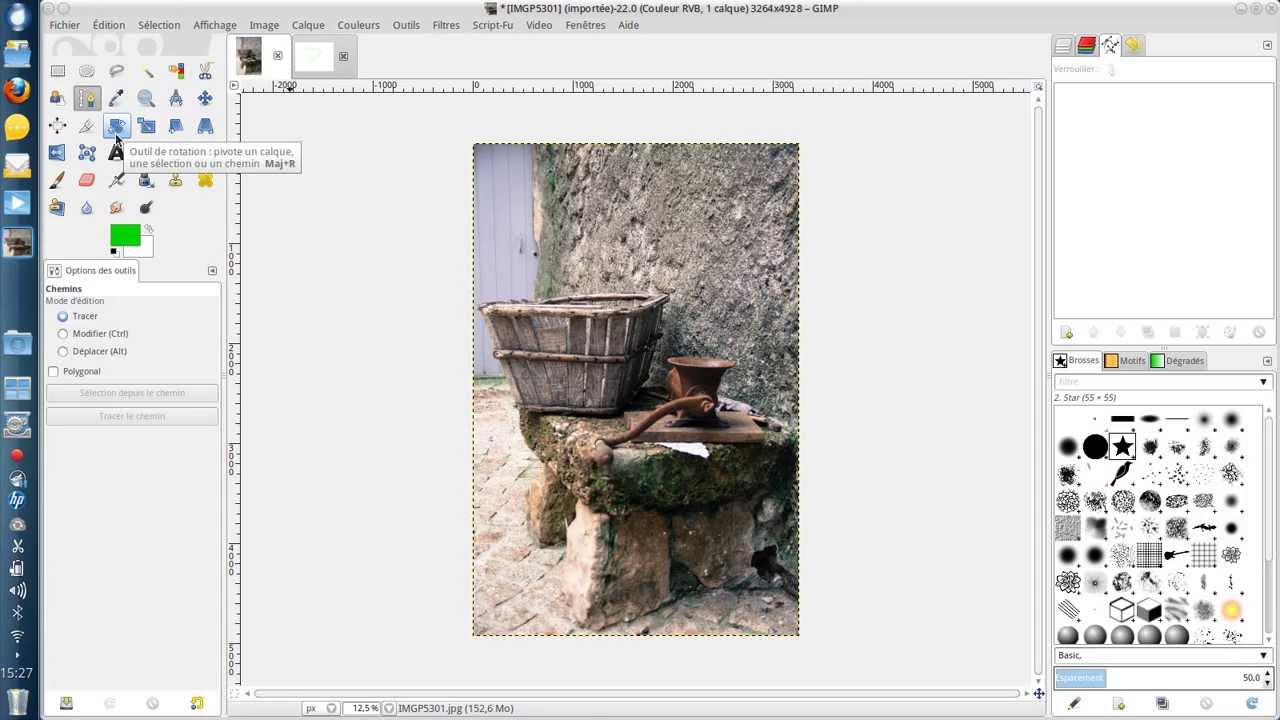
Task: Select the Scale tool
Action: [x=146, y=126]
